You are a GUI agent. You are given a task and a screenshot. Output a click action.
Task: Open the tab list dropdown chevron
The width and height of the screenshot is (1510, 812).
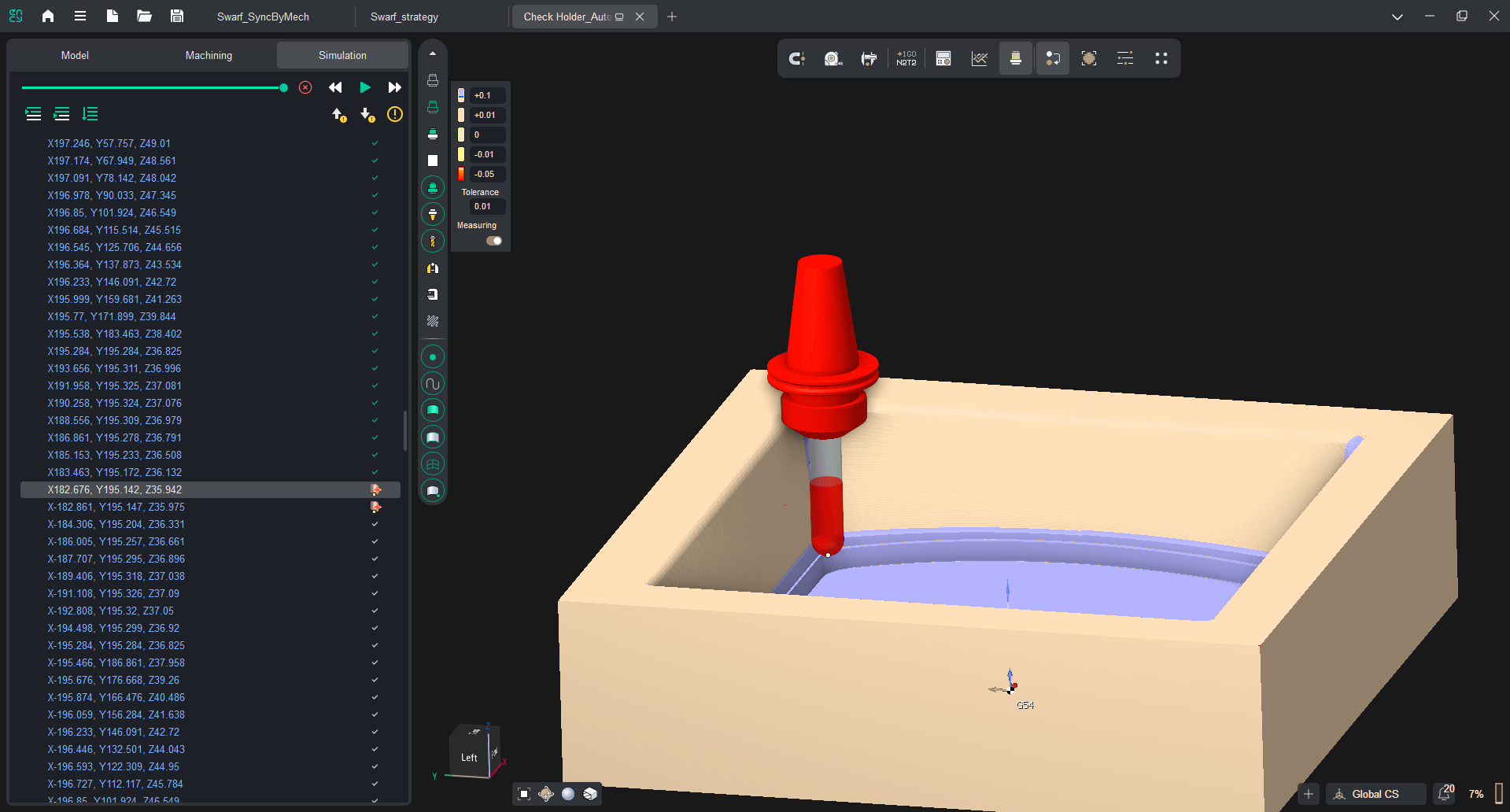pyautogui.click(x=1397, y=17)
